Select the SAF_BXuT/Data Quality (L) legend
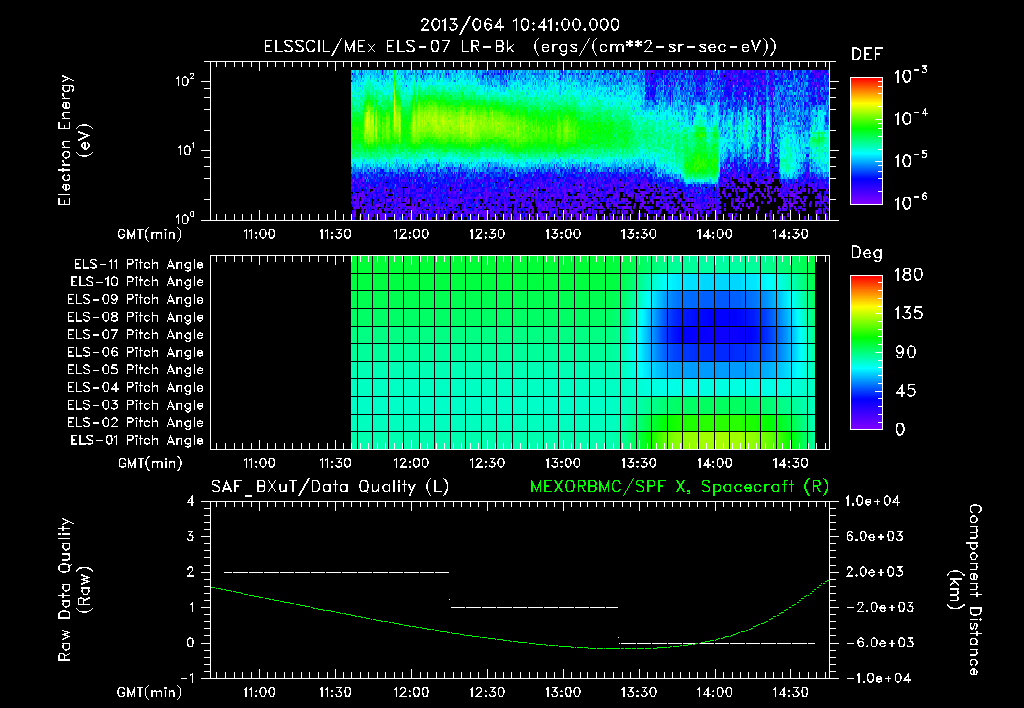The width and height of the screenshot is (1024, 708). coord(330,487)
